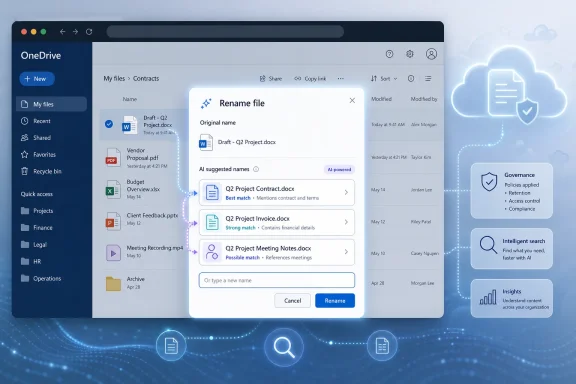This screenshot has width=576, height=384.
Task: Click the document icon of Q2 Project Contract suggestion
Action: coord(212,192)
